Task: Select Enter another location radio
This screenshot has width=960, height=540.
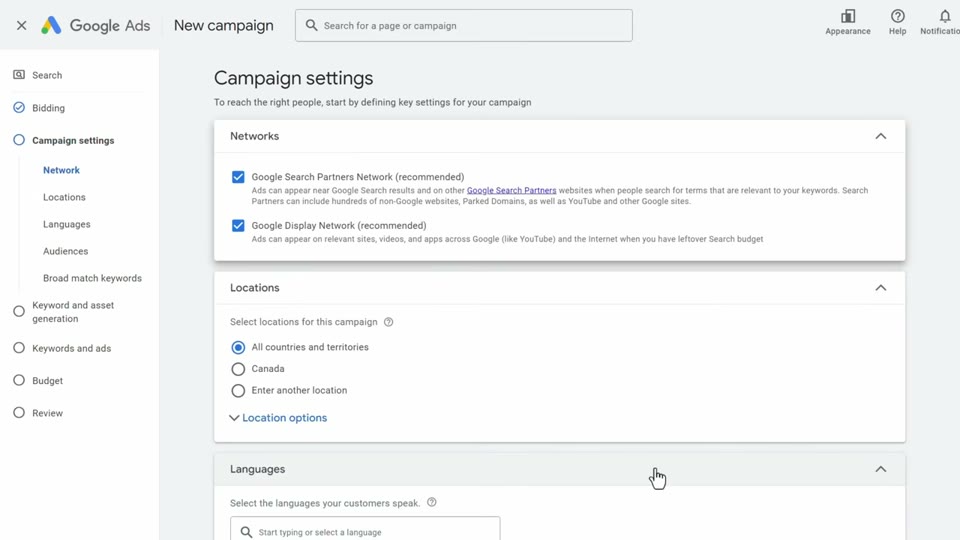Action: coord(238,391)
